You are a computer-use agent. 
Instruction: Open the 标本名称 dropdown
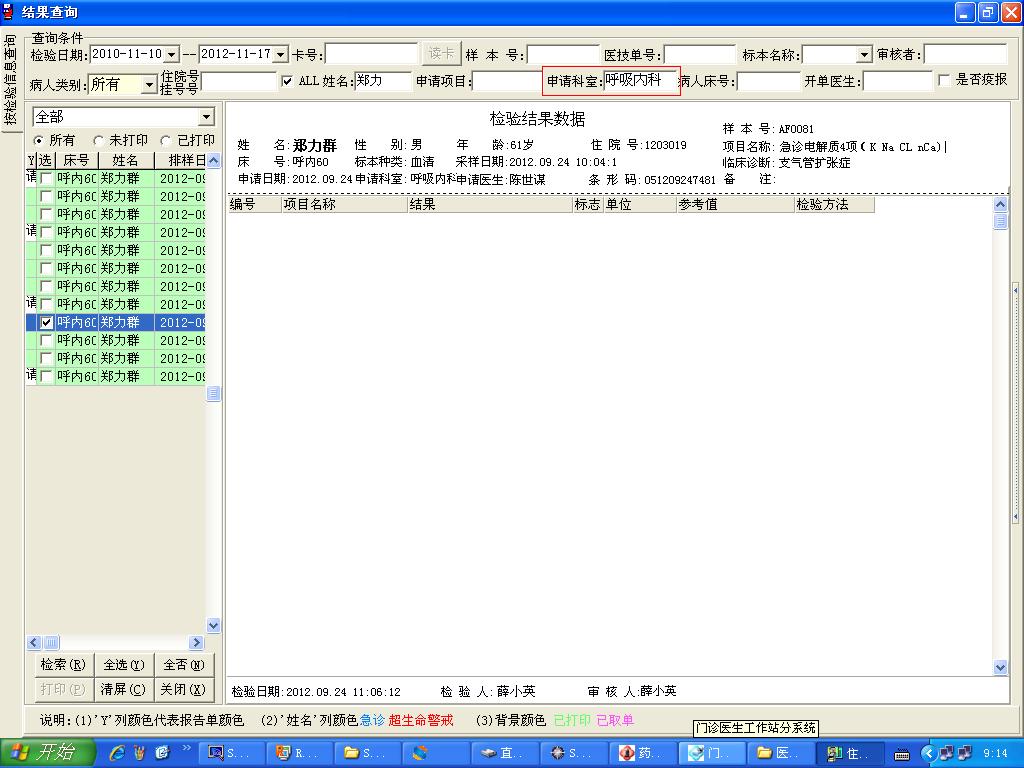(864, 54)
